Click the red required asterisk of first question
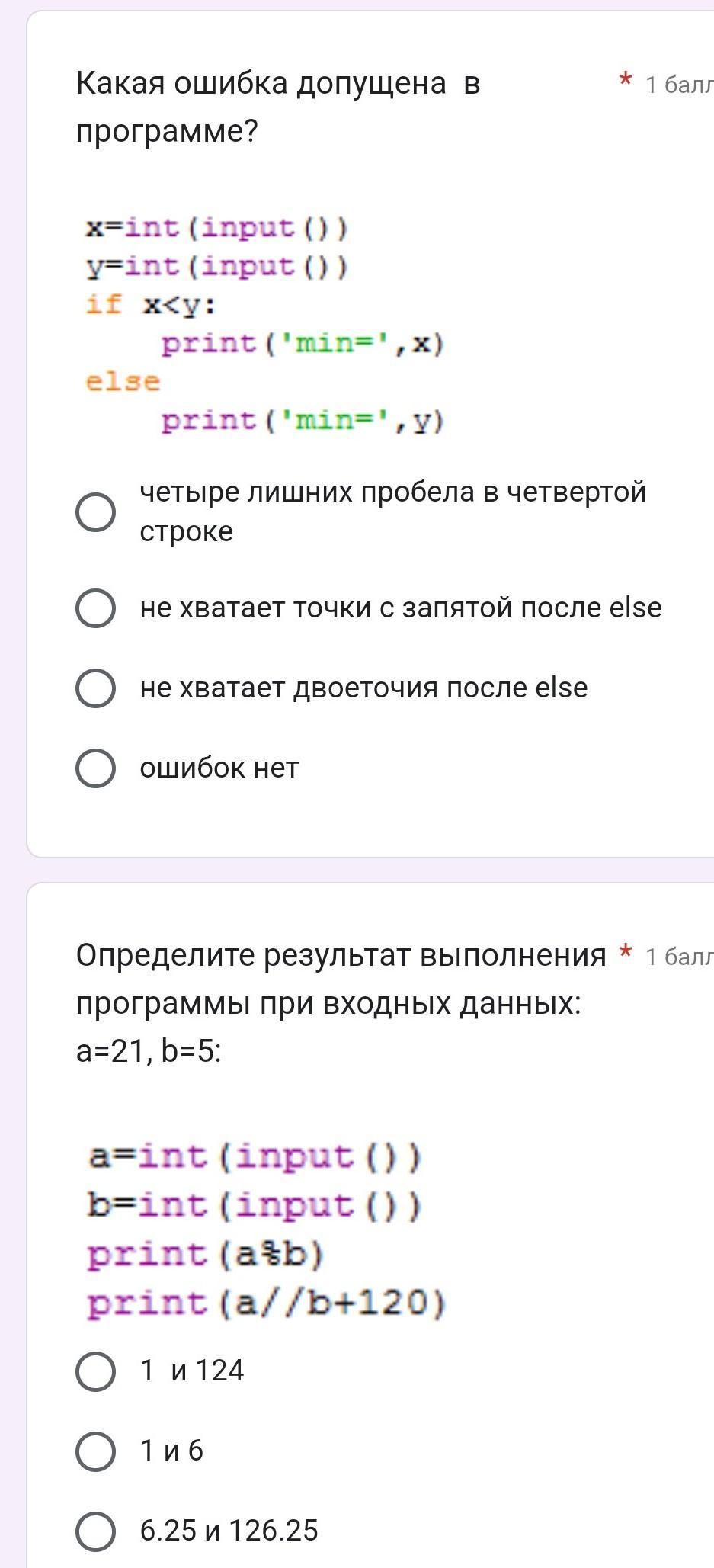The image size is (714, 1568). click(x=625, y=81)
